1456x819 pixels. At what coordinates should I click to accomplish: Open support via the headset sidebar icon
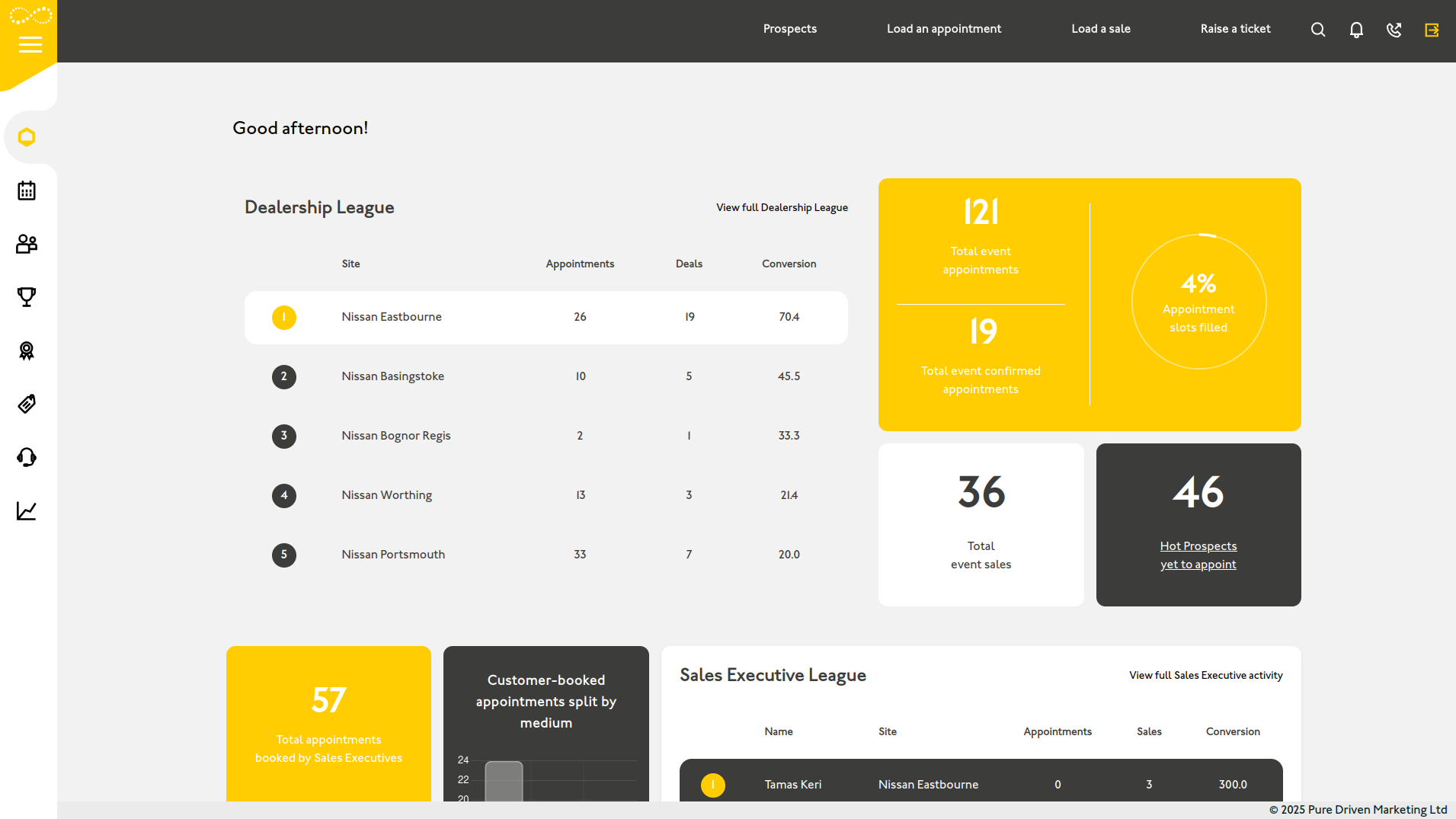click(27, 456)
